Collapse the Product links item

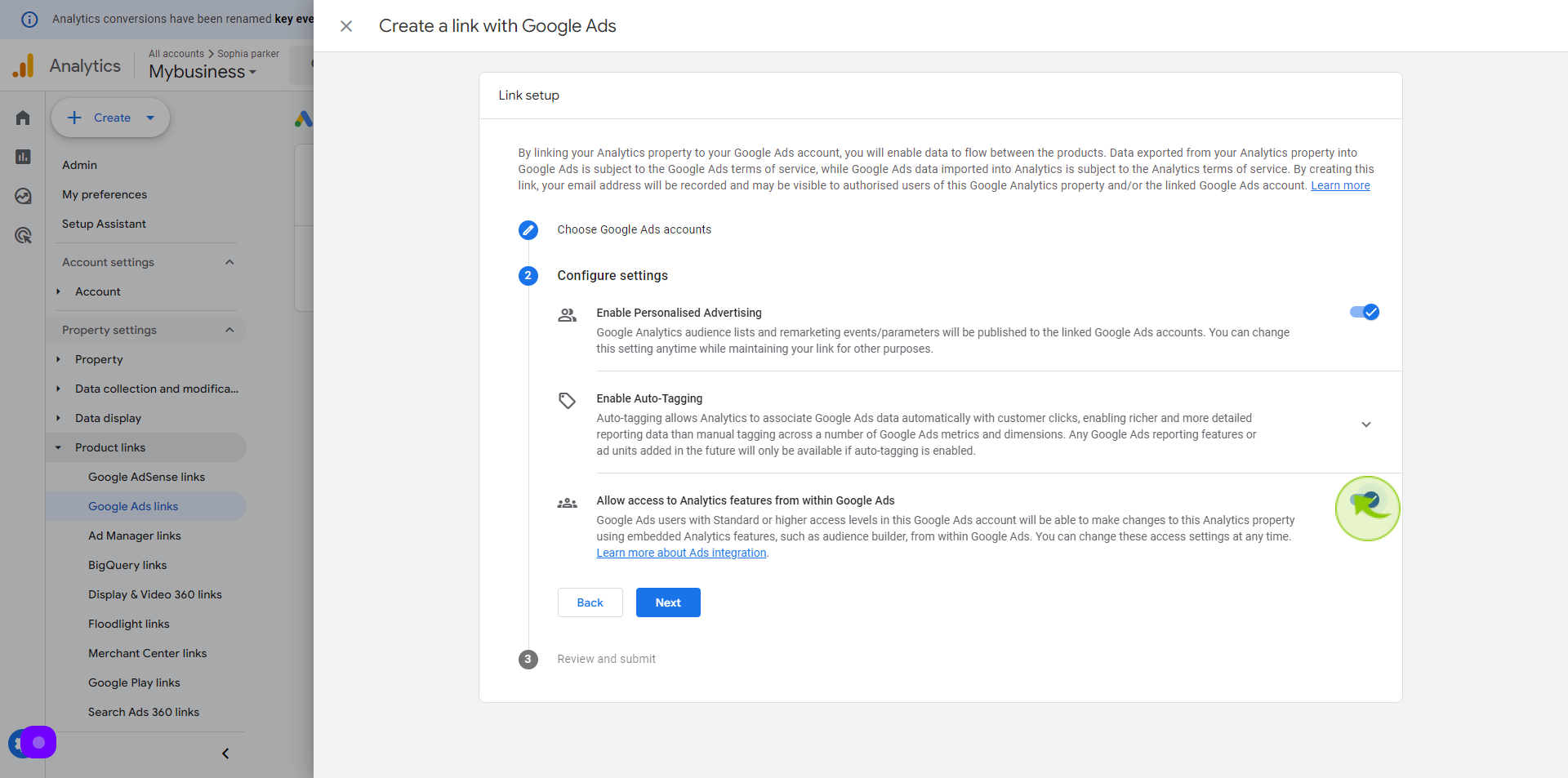click(x=58, y=447)
